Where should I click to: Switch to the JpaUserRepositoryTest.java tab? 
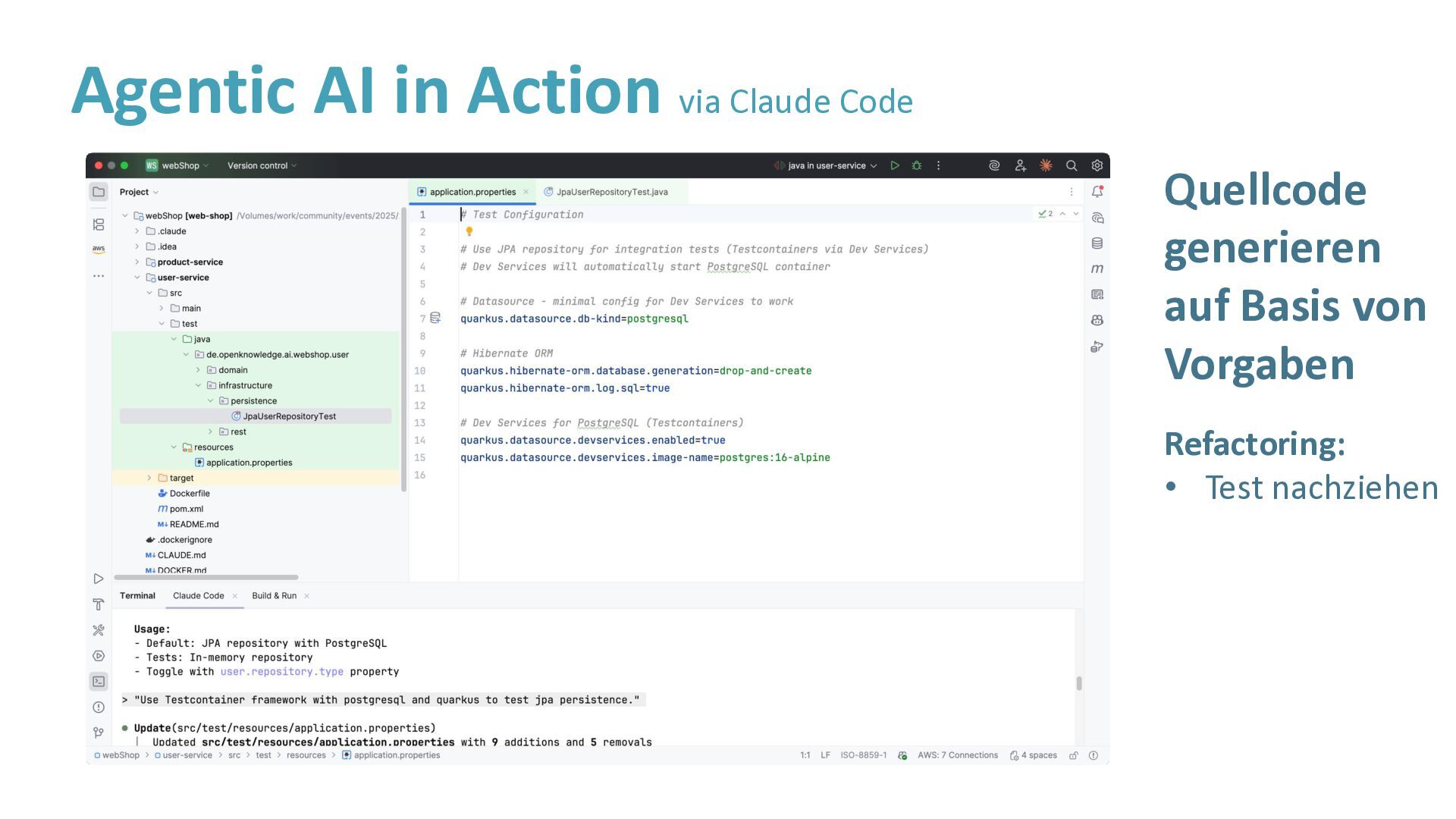(611, 192)
